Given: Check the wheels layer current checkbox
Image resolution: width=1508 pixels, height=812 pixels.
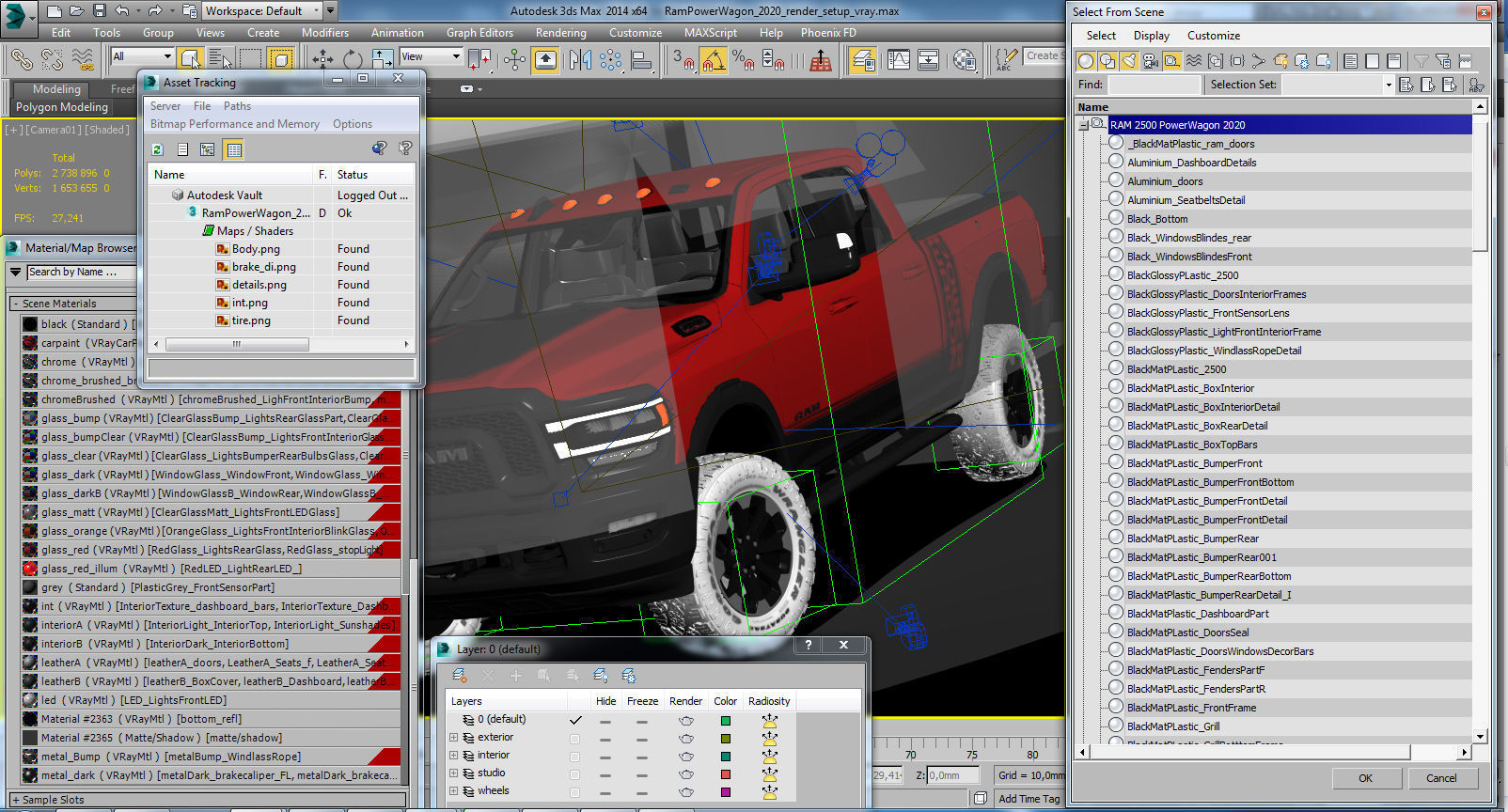Looking at the screenshot, I should (574, 792).
